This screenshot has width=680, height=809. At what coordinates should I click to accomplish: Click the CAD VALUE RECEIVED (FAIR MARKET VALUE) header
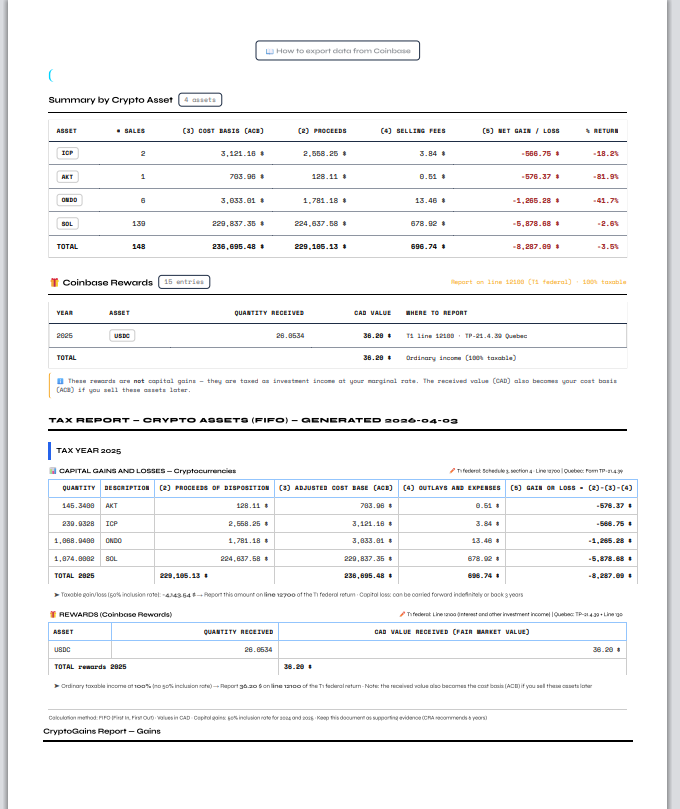tap(452, 632)
